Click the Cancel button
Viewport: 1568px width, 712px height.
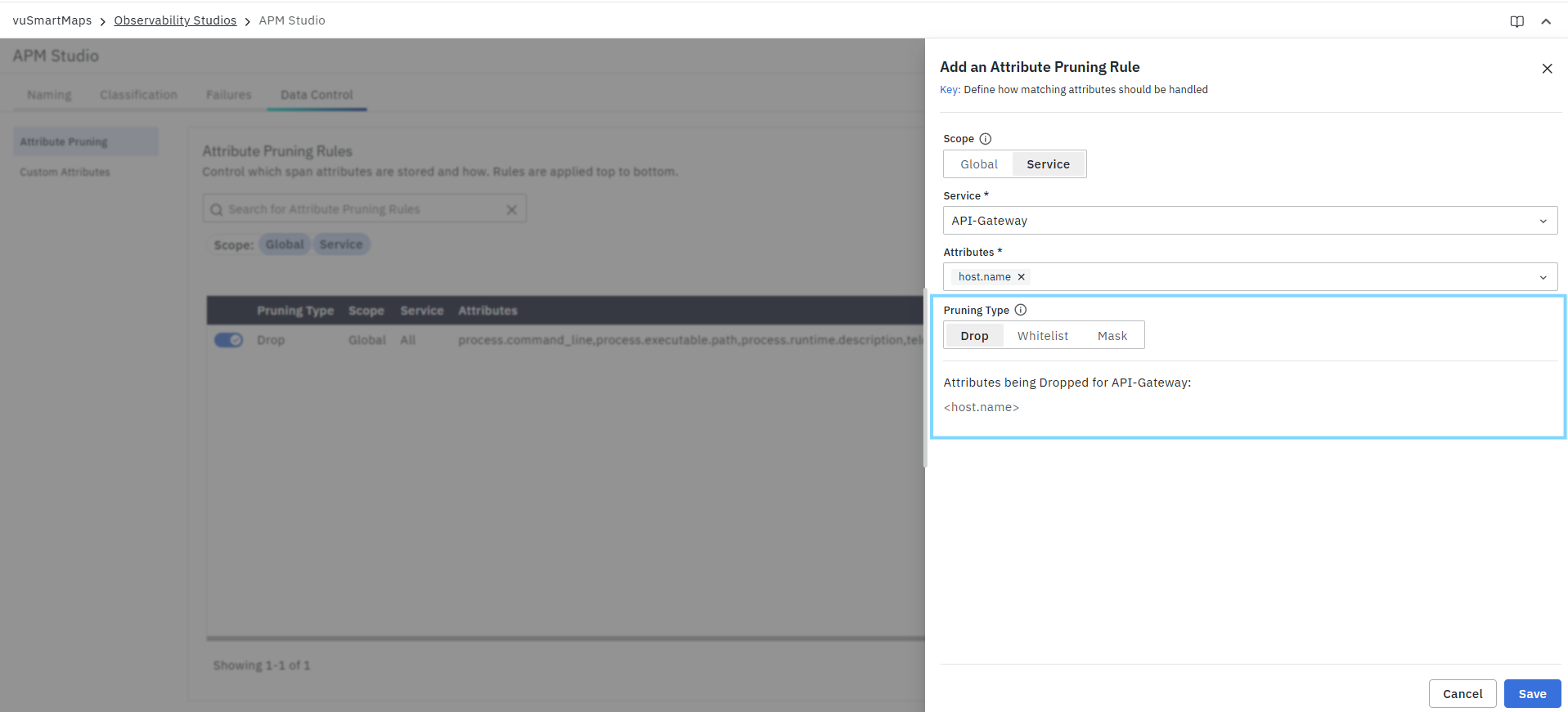(1462, 694)
